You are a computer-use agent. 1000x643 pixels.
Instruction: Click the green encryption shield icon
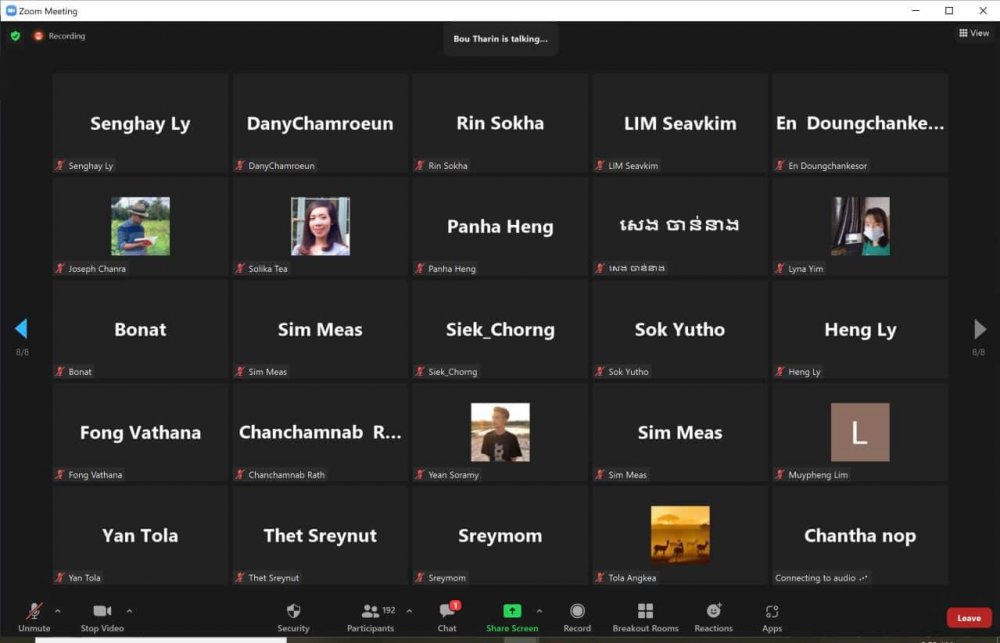15,36
